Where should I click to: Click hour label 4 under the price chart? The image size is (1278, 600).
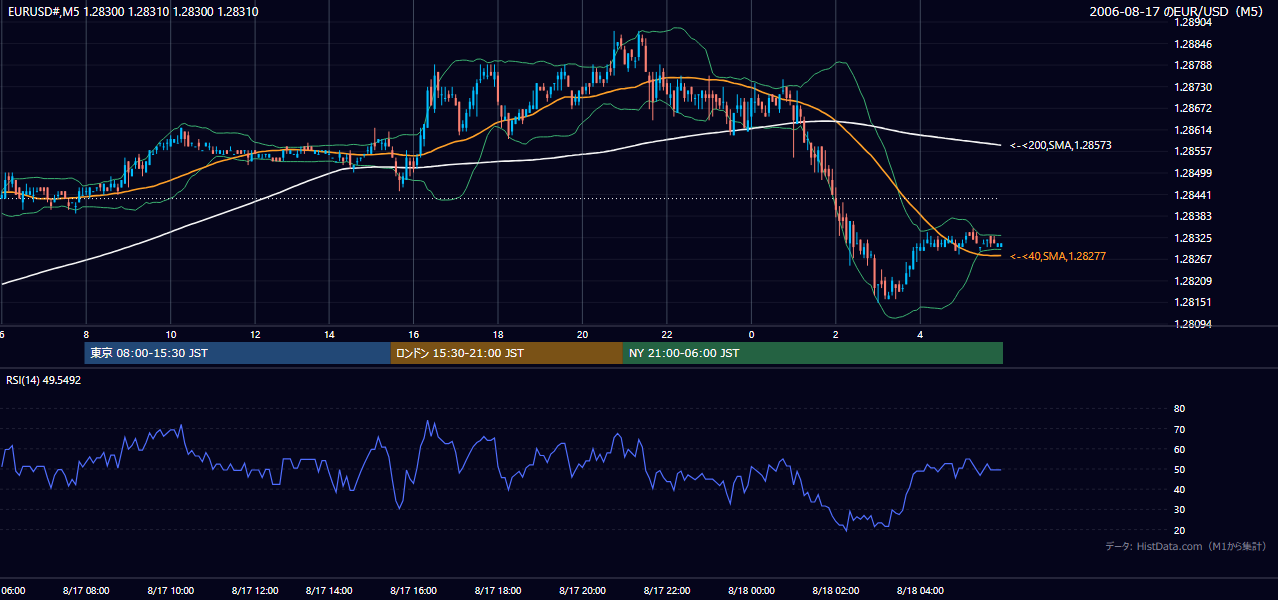[x=920, y=334]
